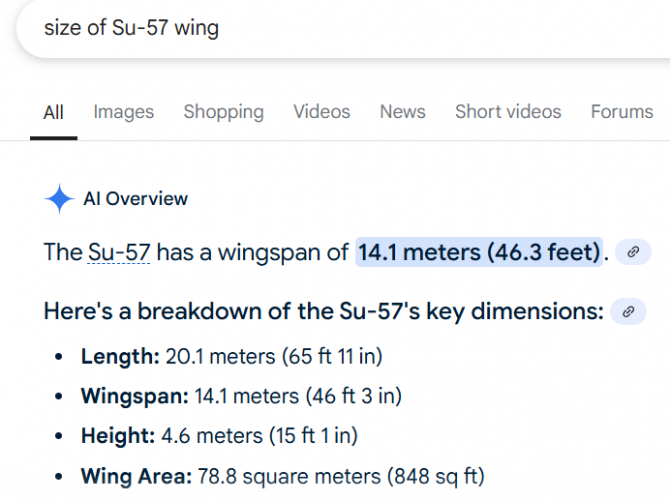Image resolution: width=670 pixels, height=500 pixels.
Task: Click the AI Overview label text
Action: (x=135, y=199)
